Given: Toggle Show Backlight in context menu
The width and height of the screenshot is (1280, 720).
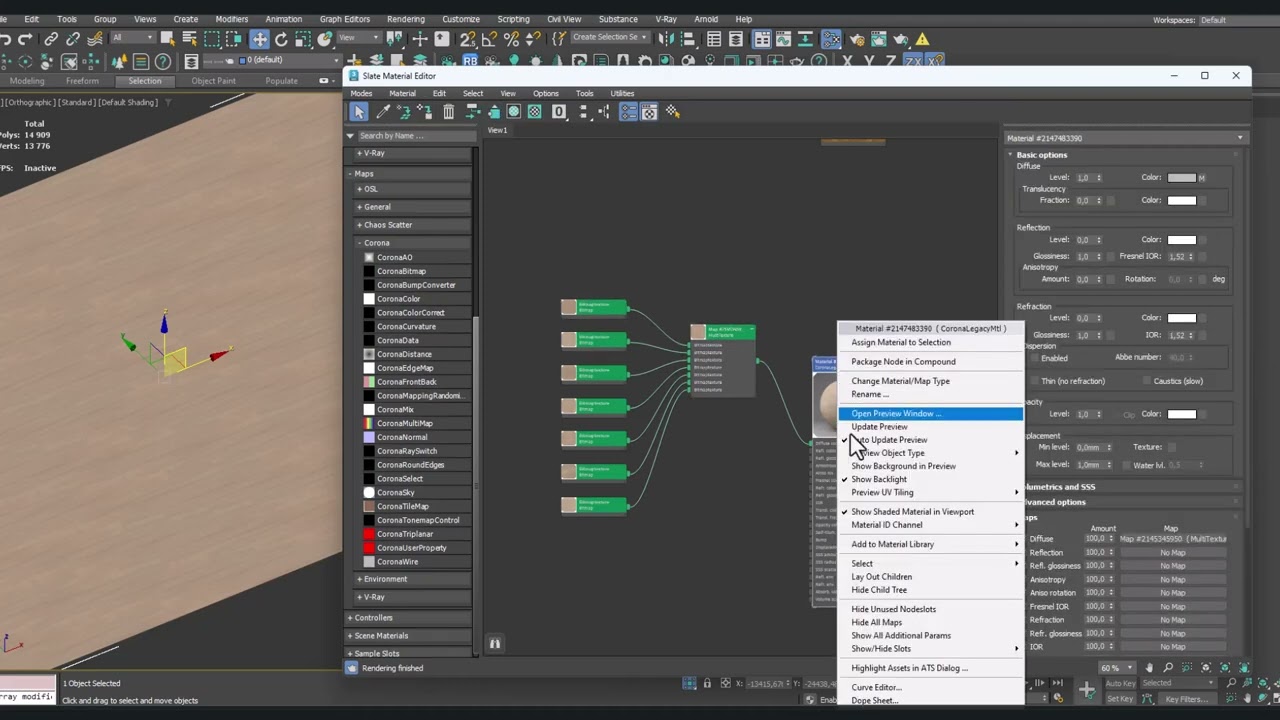Looking at the screenshot, I should pyautogui.click(x=878, y=479).
